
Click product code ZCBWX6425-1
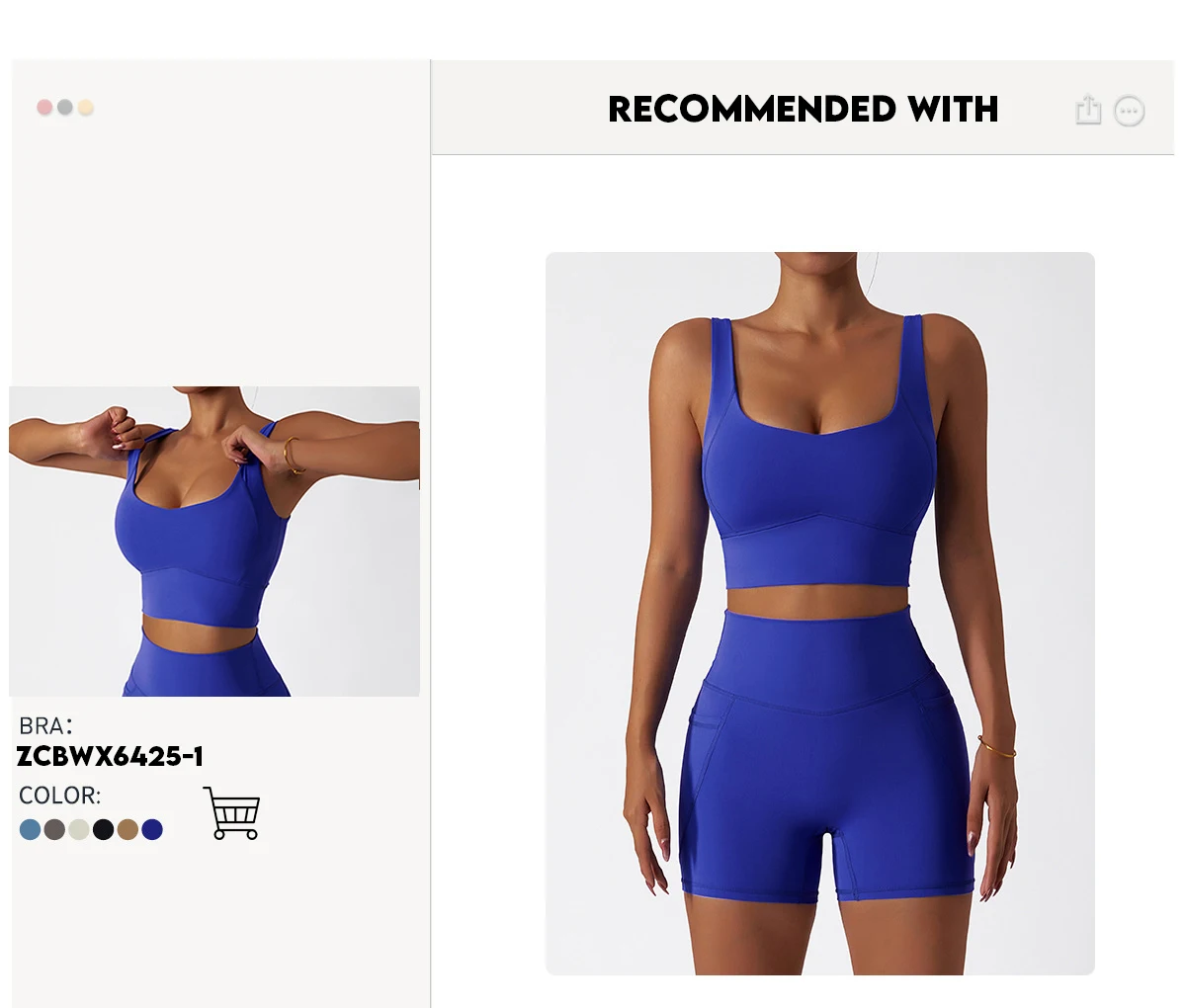tap(111, 757)
